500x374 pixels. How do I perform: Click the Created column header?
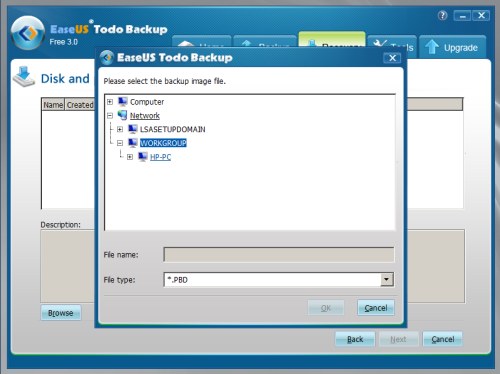tap(80, 105)
